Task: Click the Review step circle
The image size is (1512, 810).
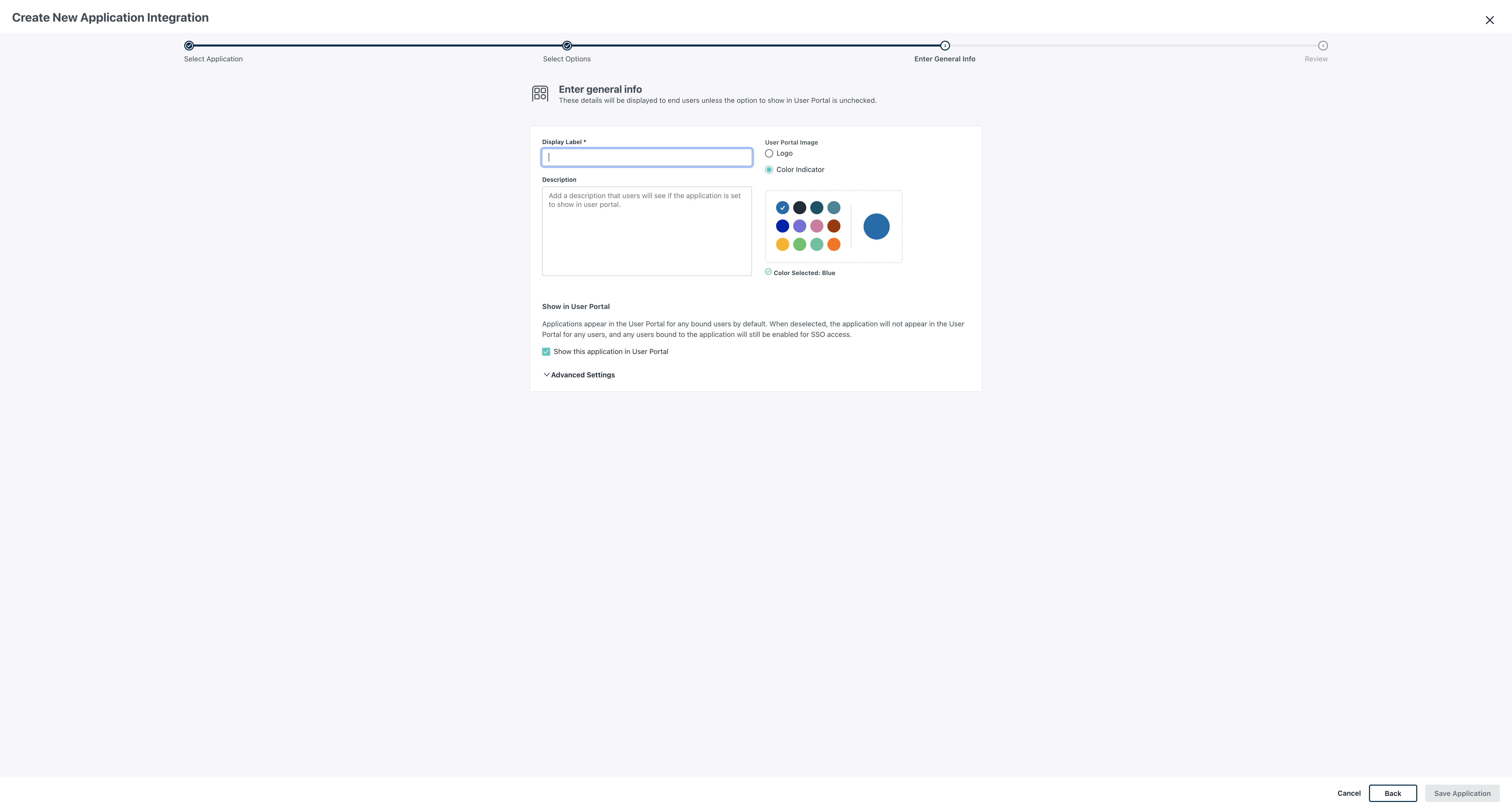Action: click(1323, 46)
